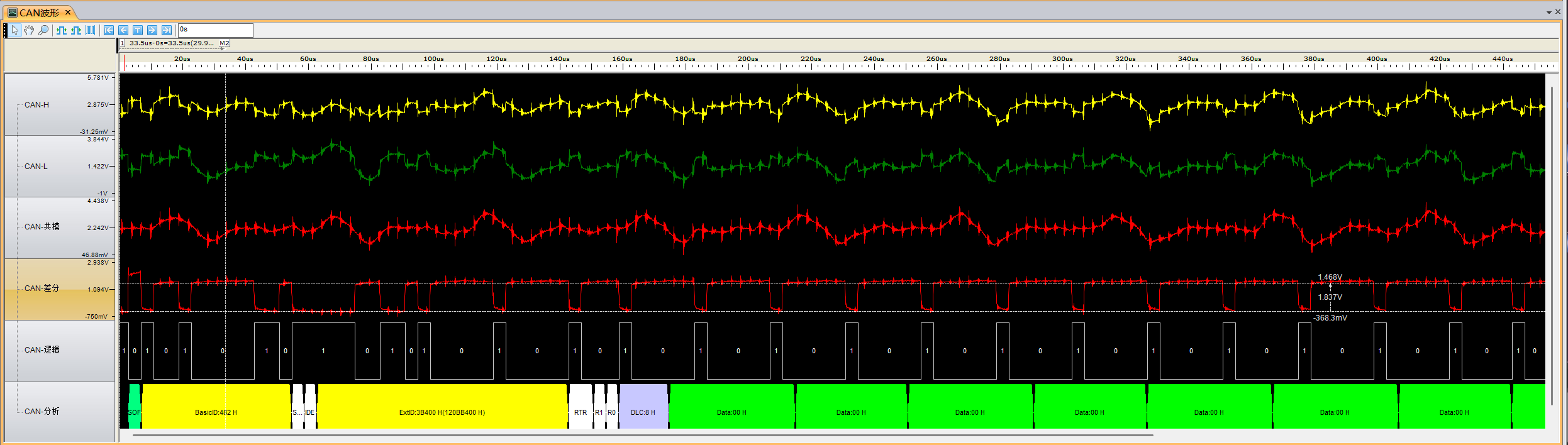Click the R0 bit decode segment

click(x=612, y=407)
